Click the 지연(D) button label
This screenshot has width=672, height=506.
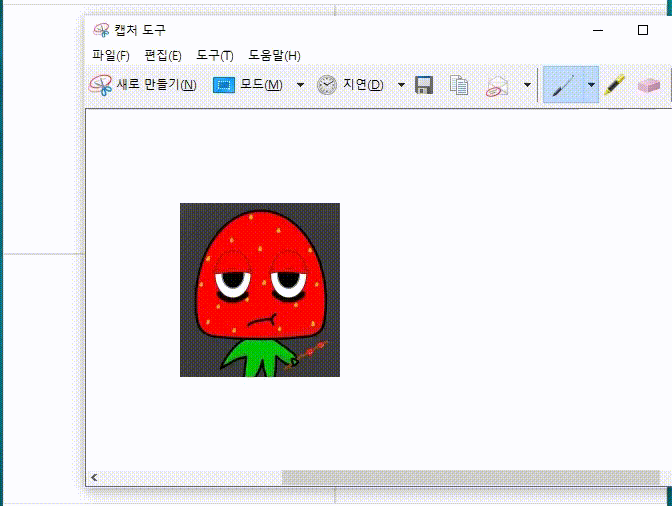[363, 85]
